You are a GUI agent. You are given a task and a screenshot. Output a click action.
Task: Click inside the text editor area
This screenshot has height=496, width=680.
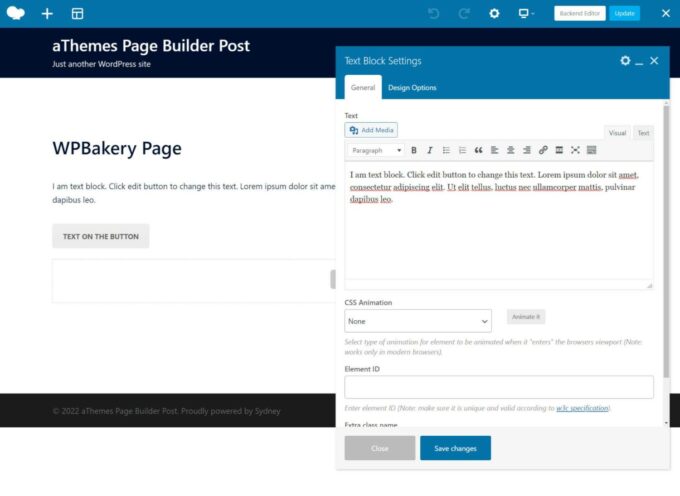click(x=499, y=221)
